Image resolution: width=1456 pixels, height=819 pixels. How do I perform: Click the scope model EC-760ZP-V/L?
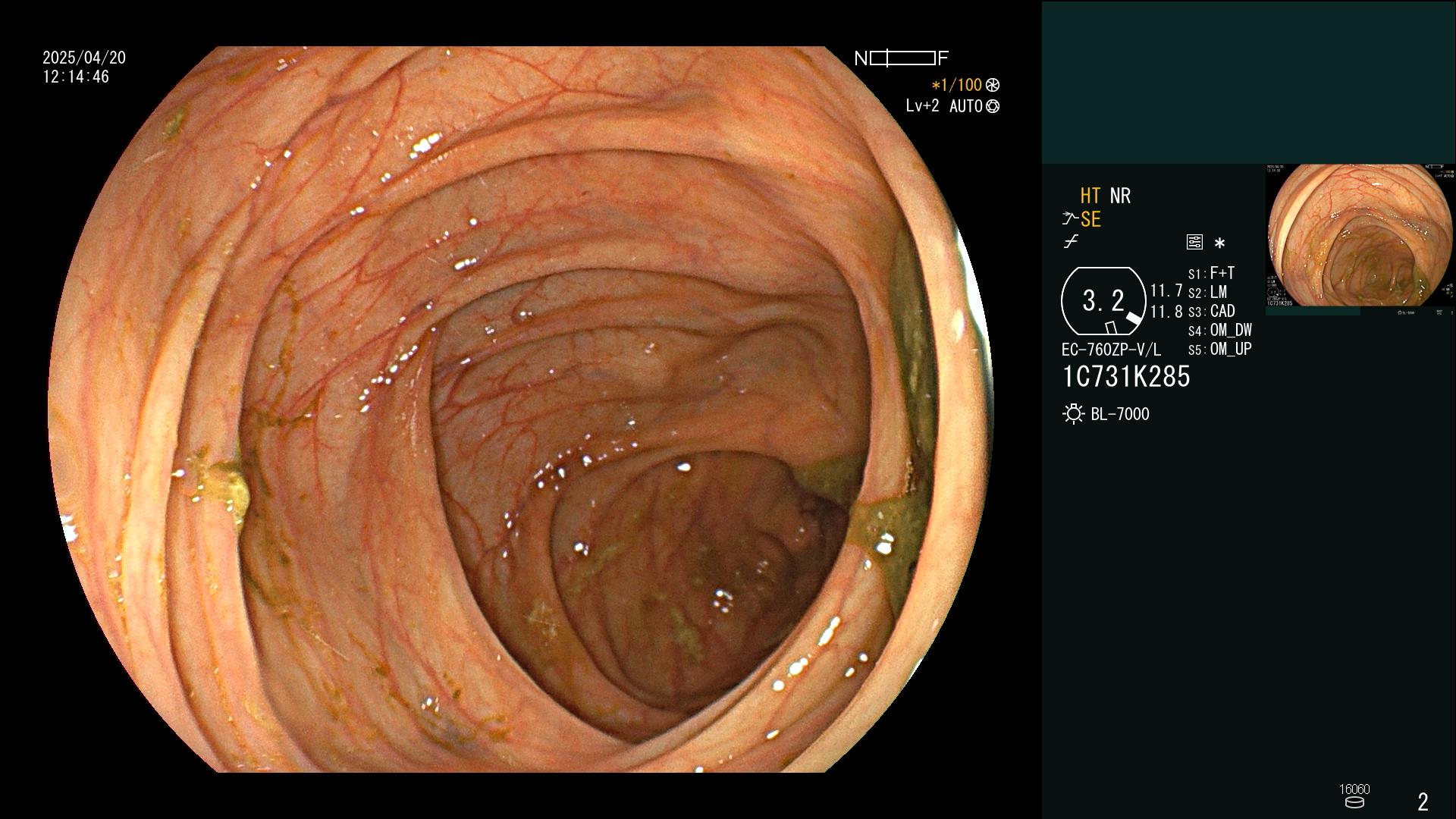tap(1111, 350)
